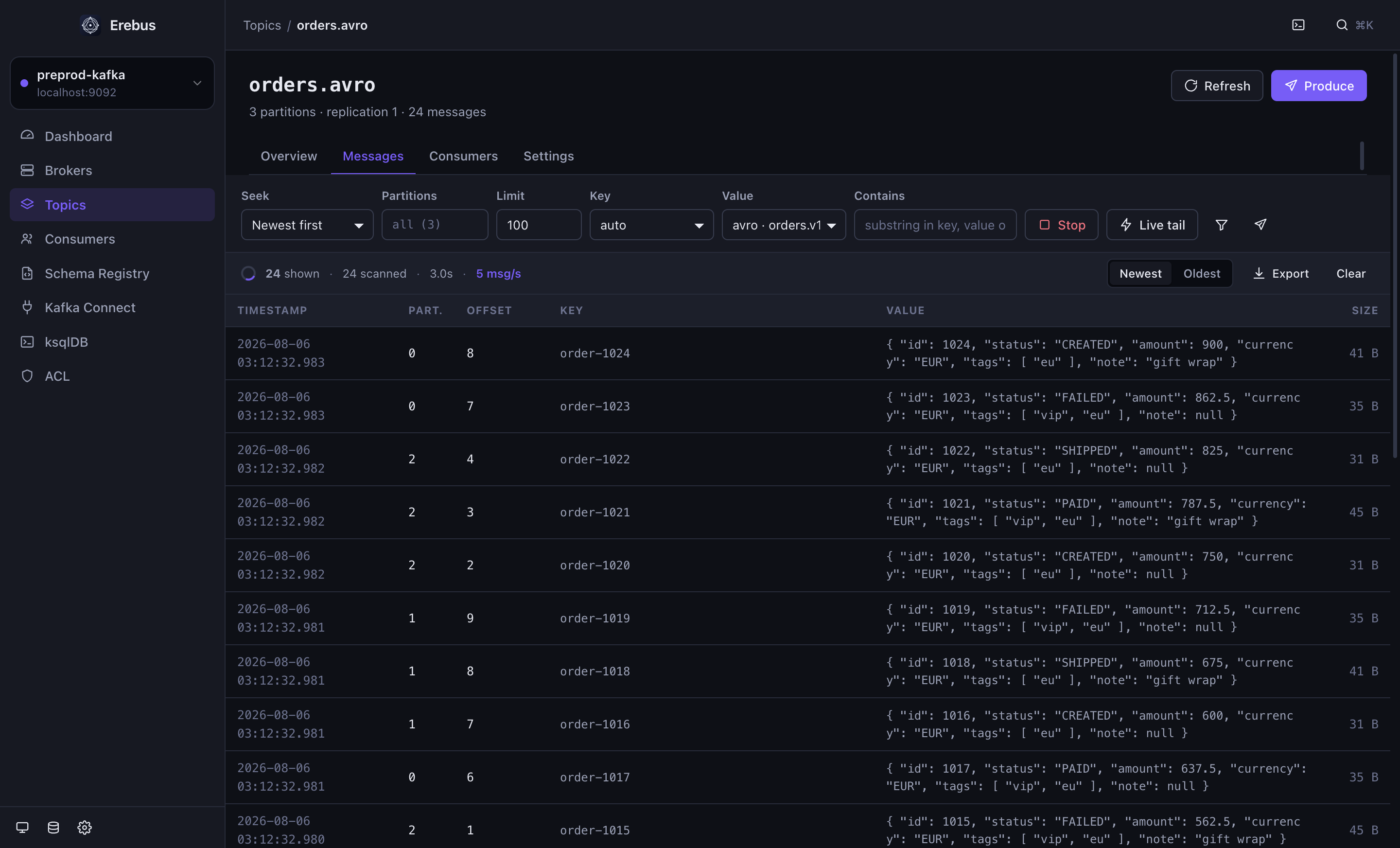Expand the preprod-kafka cluster selector
This screenshot has width=1400, height=848.
point(112,83)
